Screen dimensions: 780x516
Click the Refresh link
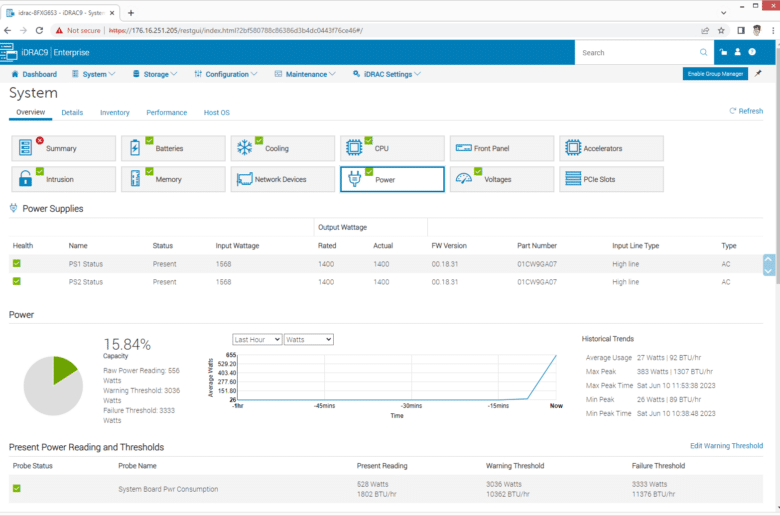[x=746, y=111]
